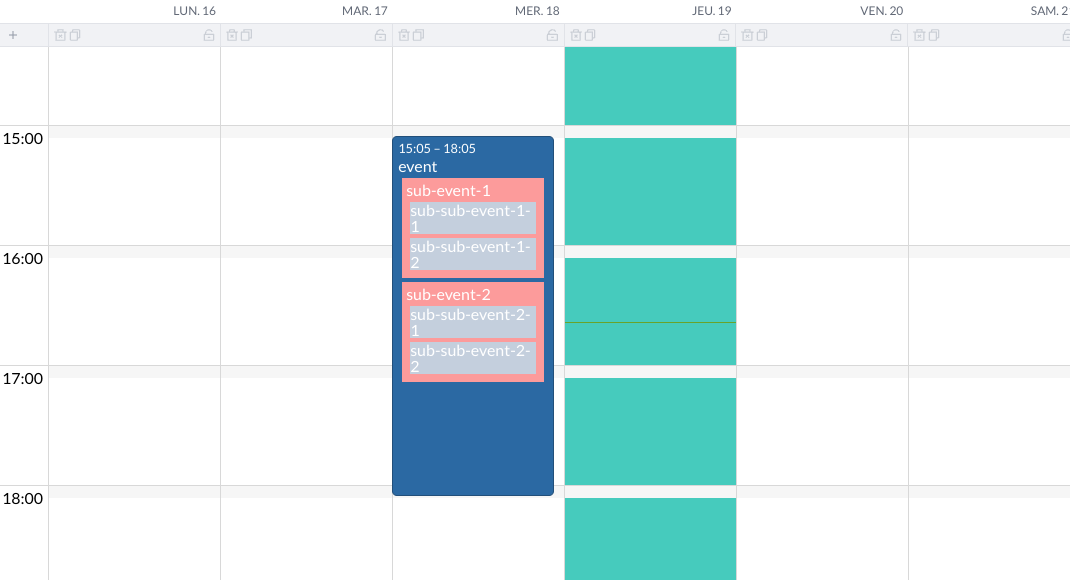Select the JEU. 19 day header
Image resolution: width=1070 pixels, height=580 pixels.
(x=713, y=11)
